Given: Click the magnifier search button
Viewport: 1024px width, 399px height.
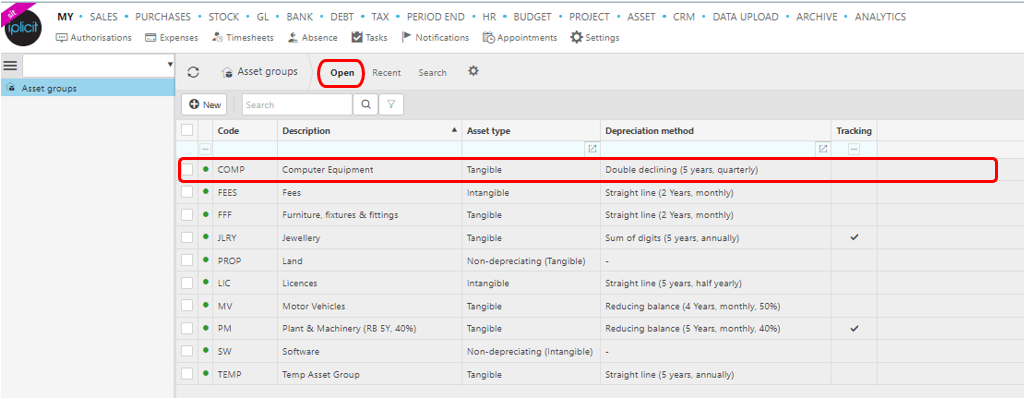Looking at the screenshot, I should 366,104.
